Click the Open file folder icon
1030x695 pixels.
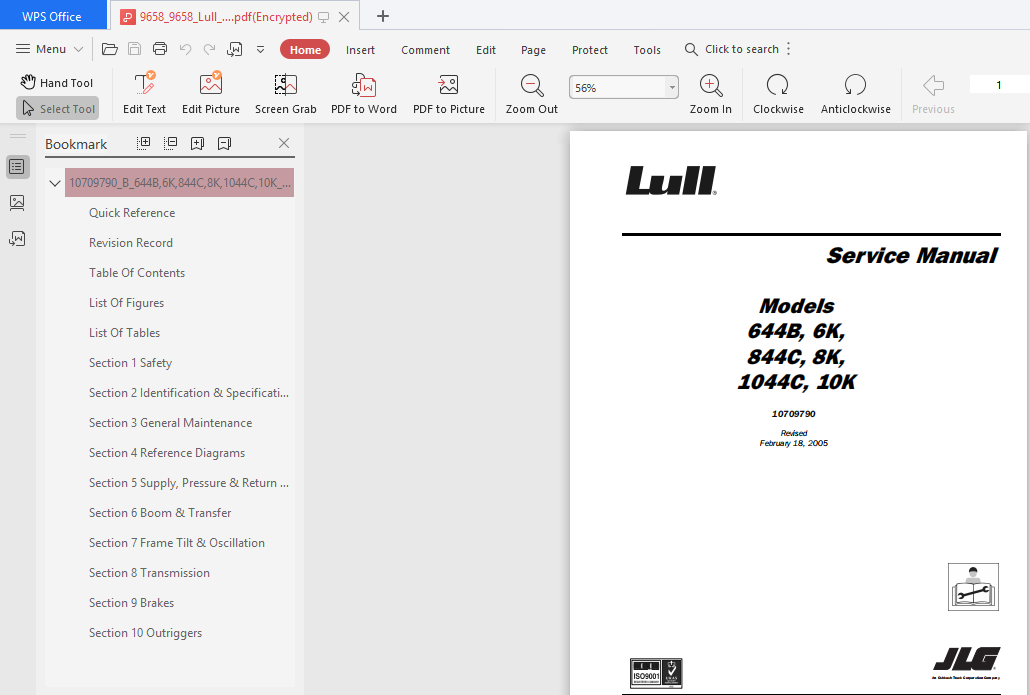click(x=110, y=49)
